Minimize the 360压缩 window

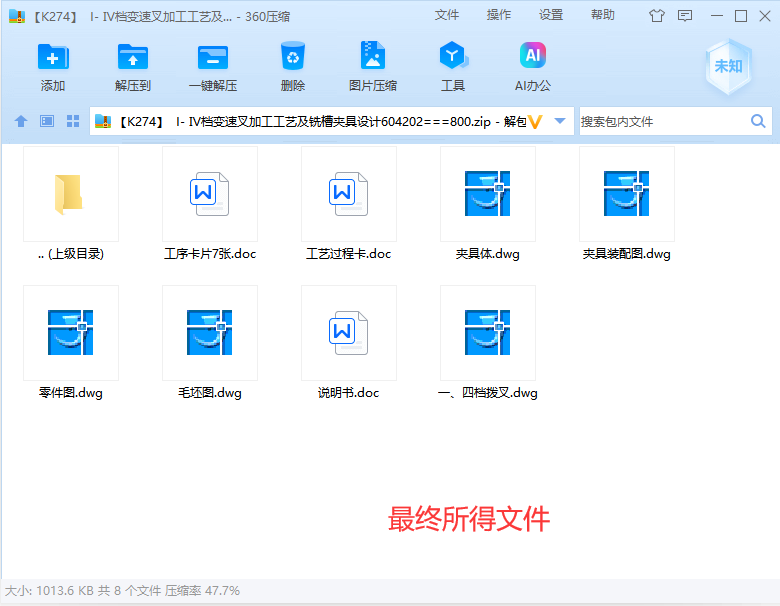[x=717, y=16]
